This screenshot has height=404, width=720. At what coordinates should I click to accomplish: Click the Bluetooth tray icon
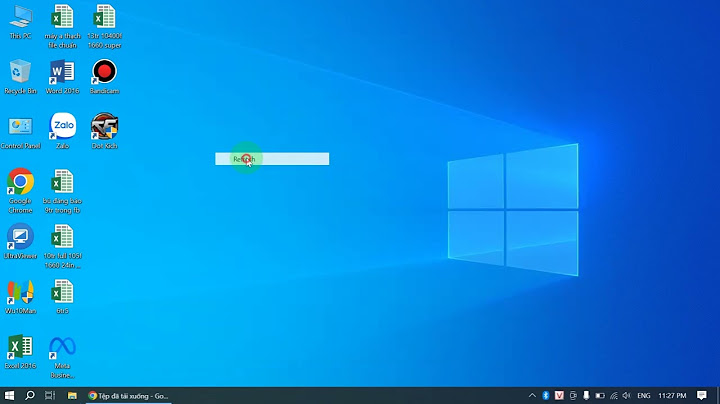pyautogui.click(x=546, y=395)
